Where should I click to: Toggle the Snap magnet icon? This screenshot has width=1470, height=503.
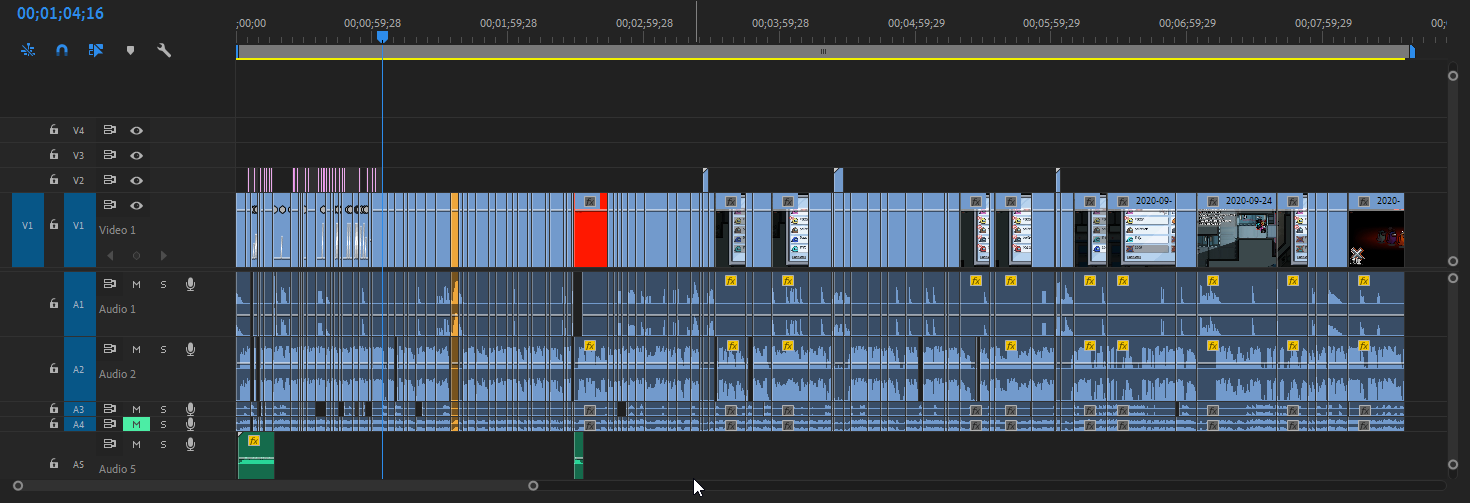62,50
